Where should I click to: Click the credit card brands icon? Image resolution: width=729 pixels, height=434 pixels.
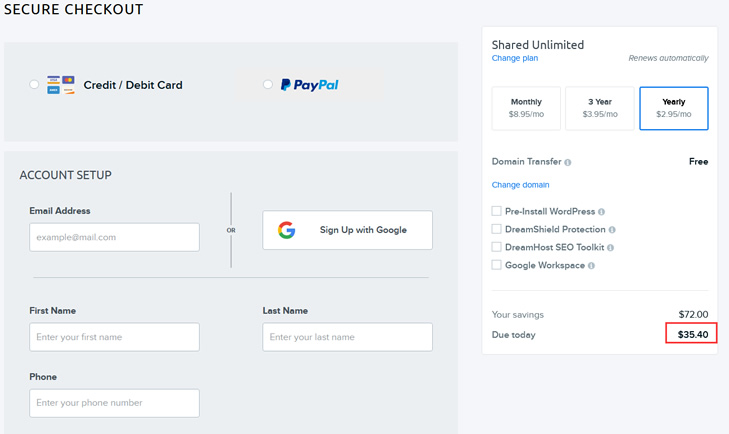[60, 85]
